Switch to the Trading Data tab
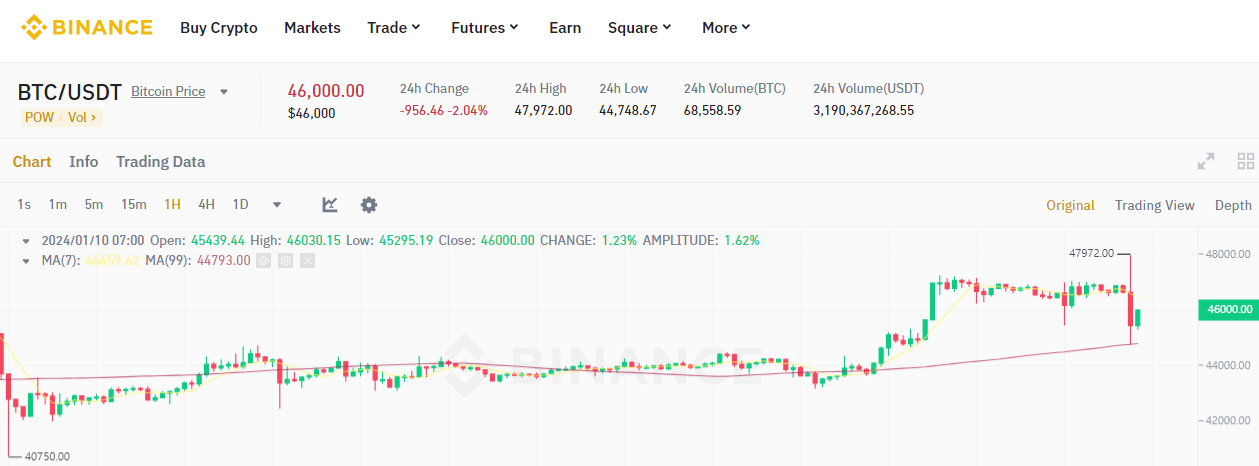The width and height of the screenshot is (1259, 466). pos(161,162)
